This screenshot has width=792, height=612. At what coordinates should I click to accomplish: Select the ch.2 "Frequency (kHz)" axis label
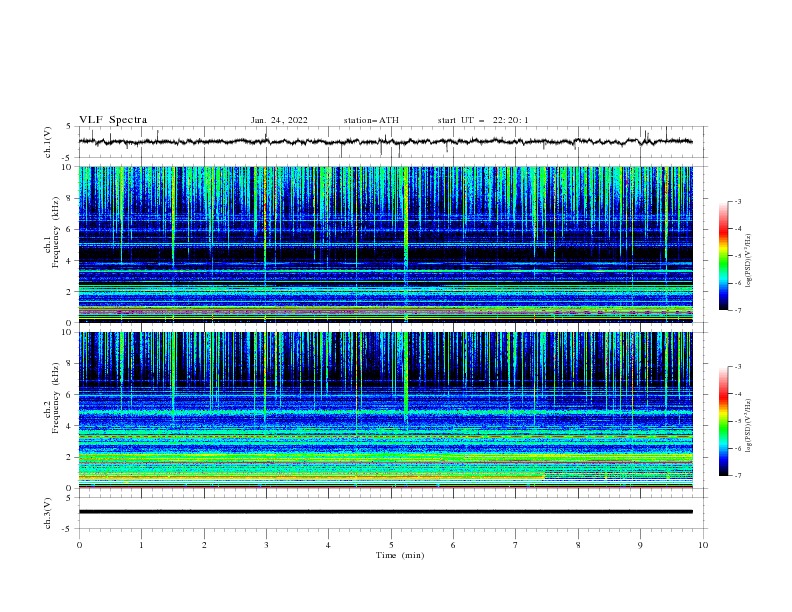[56, 398]
